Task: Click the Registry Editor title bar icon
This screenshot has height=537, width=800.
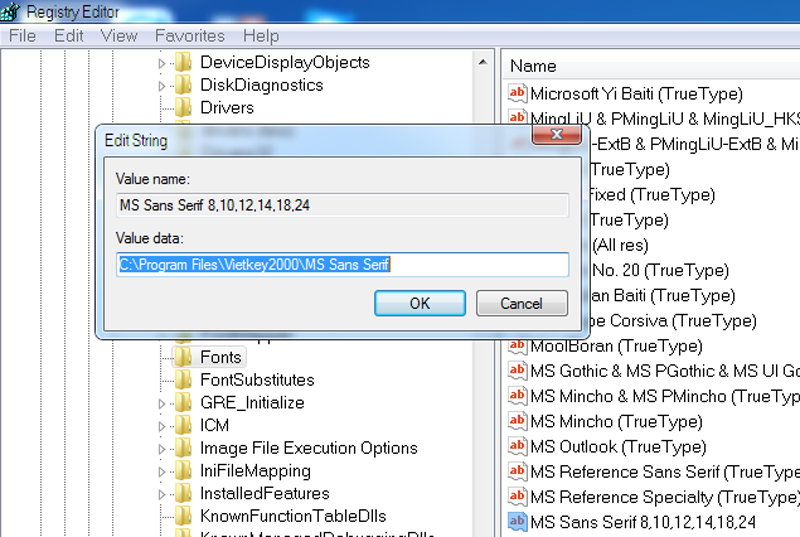Action: coord(9,11)
